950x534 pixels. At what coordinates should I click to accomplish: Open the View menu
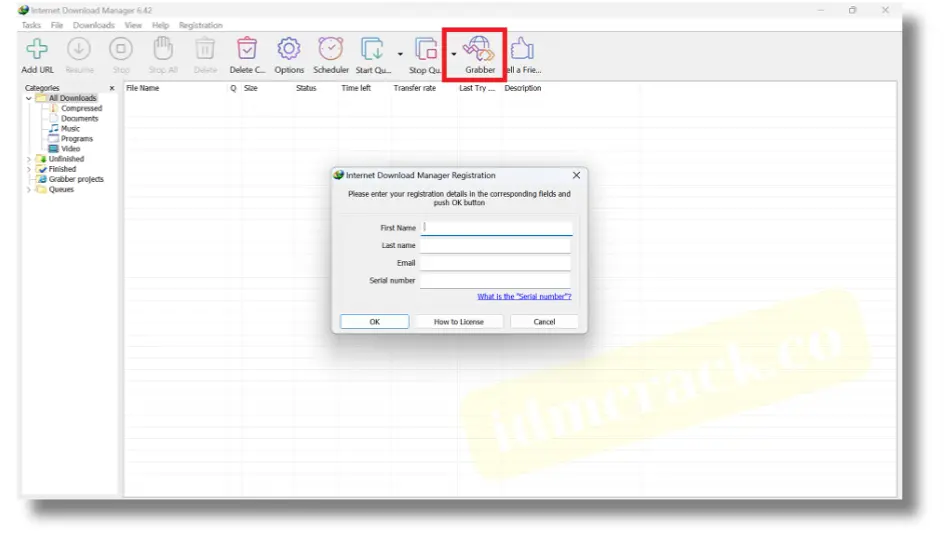tap(133, 25)
